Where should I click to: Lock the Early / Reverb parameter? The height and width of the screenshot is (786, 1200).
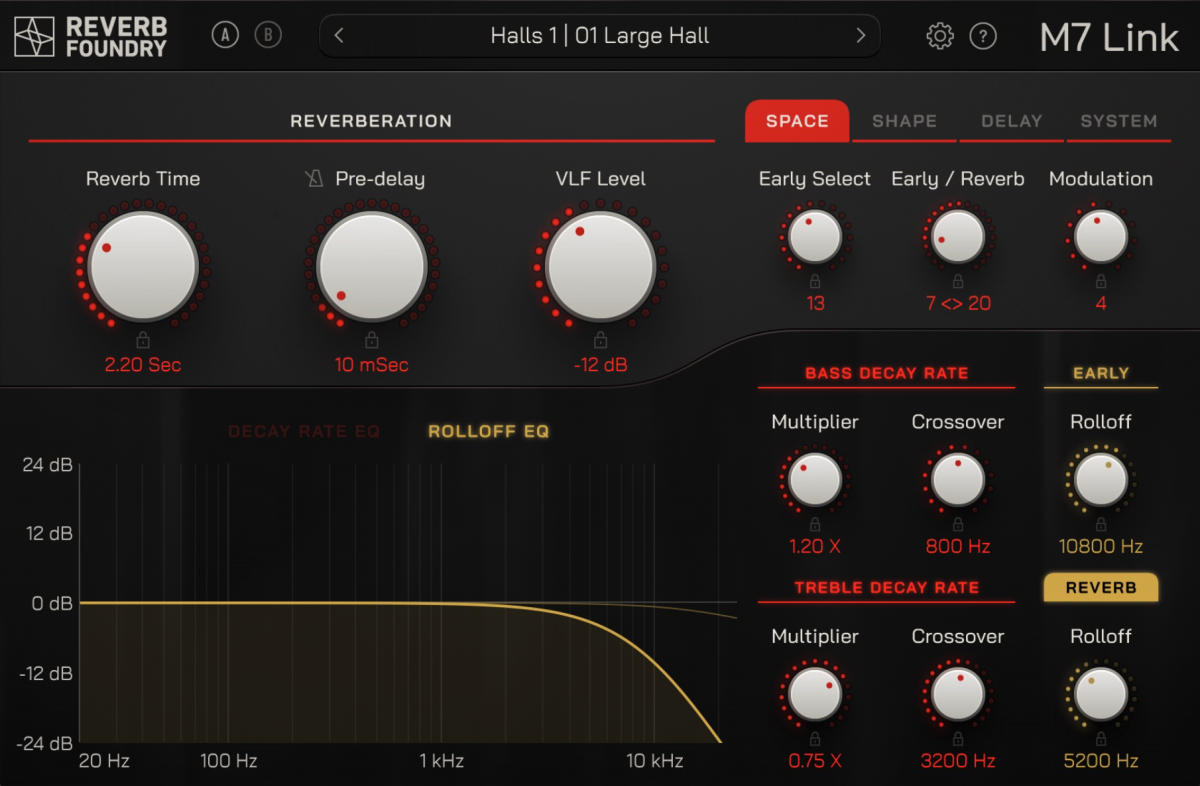pyautogui.click(x=958, y=282)
